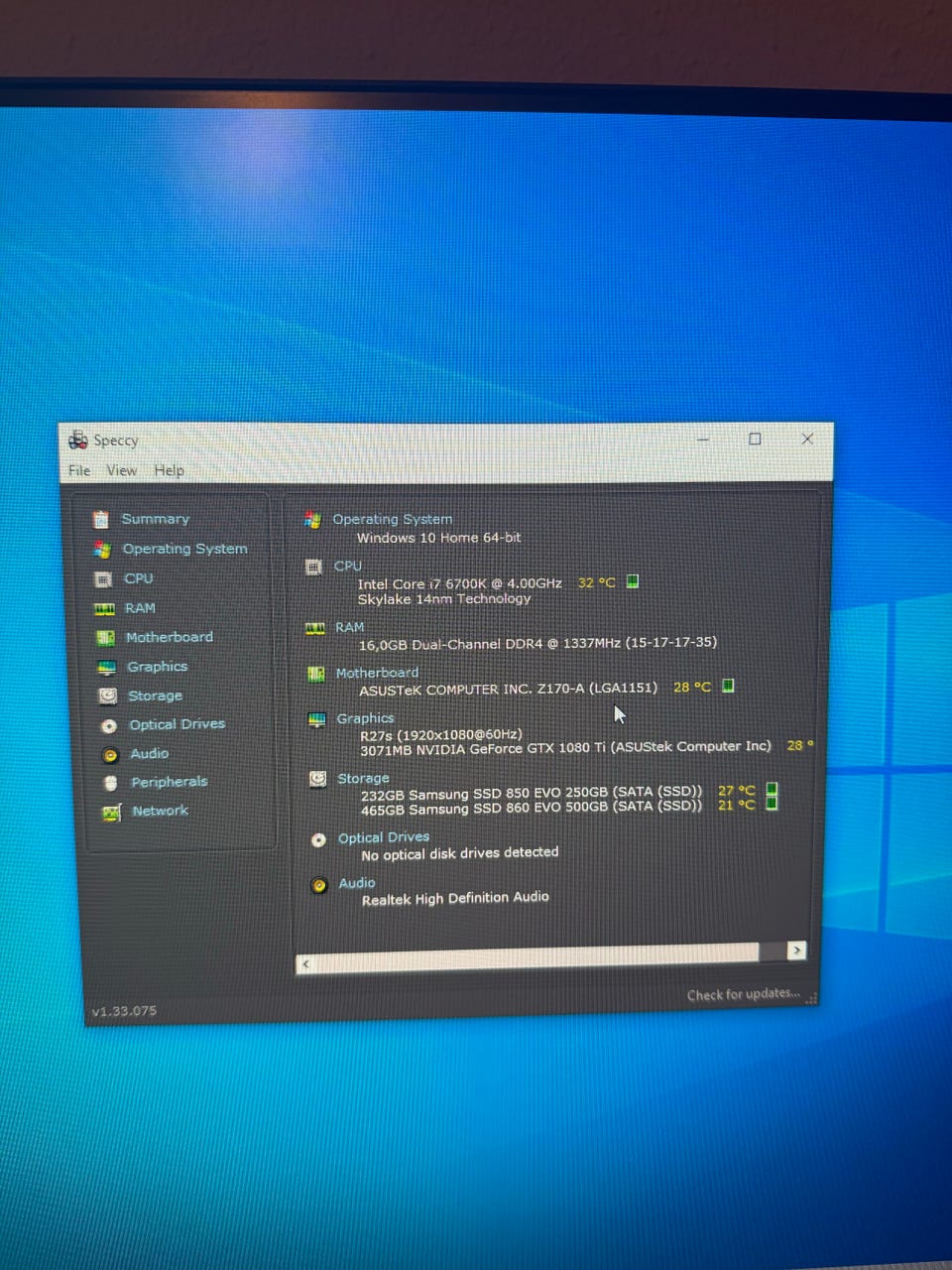This screenshot has width=952, height=1270.
Task: Click the green motherboard temperature indicator icon
Action: coord(728,686)
